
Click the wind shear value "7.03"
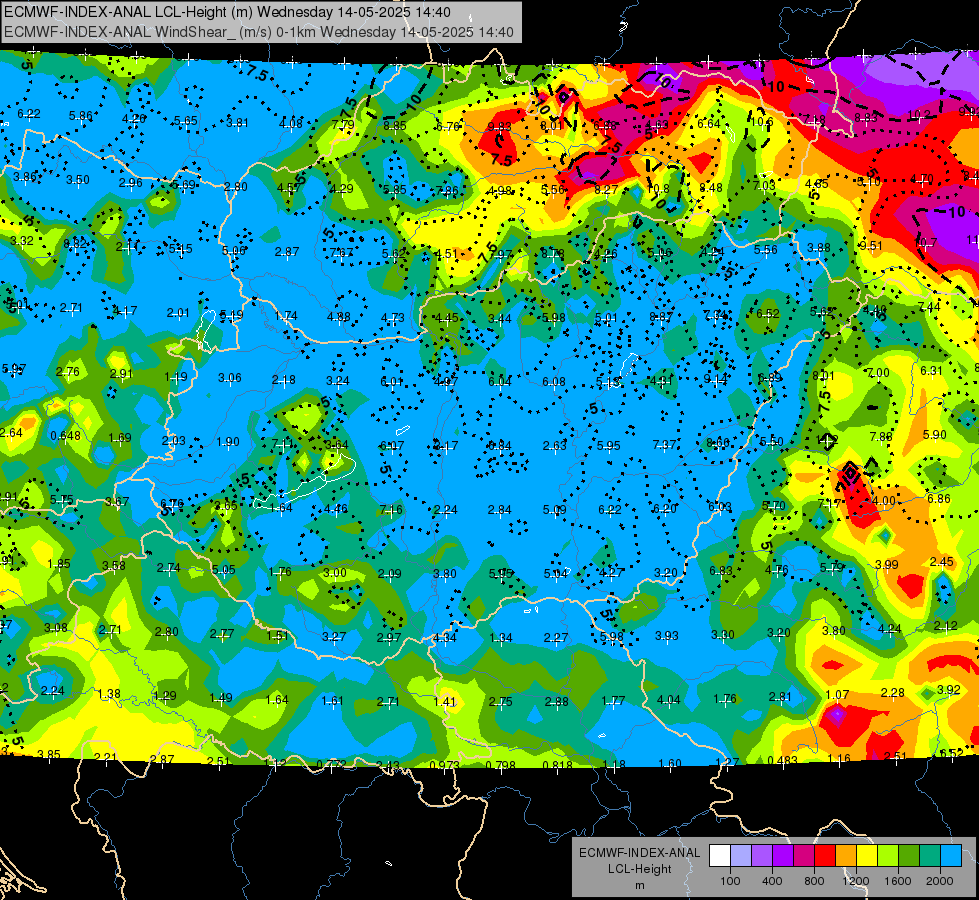pos(764,185)
